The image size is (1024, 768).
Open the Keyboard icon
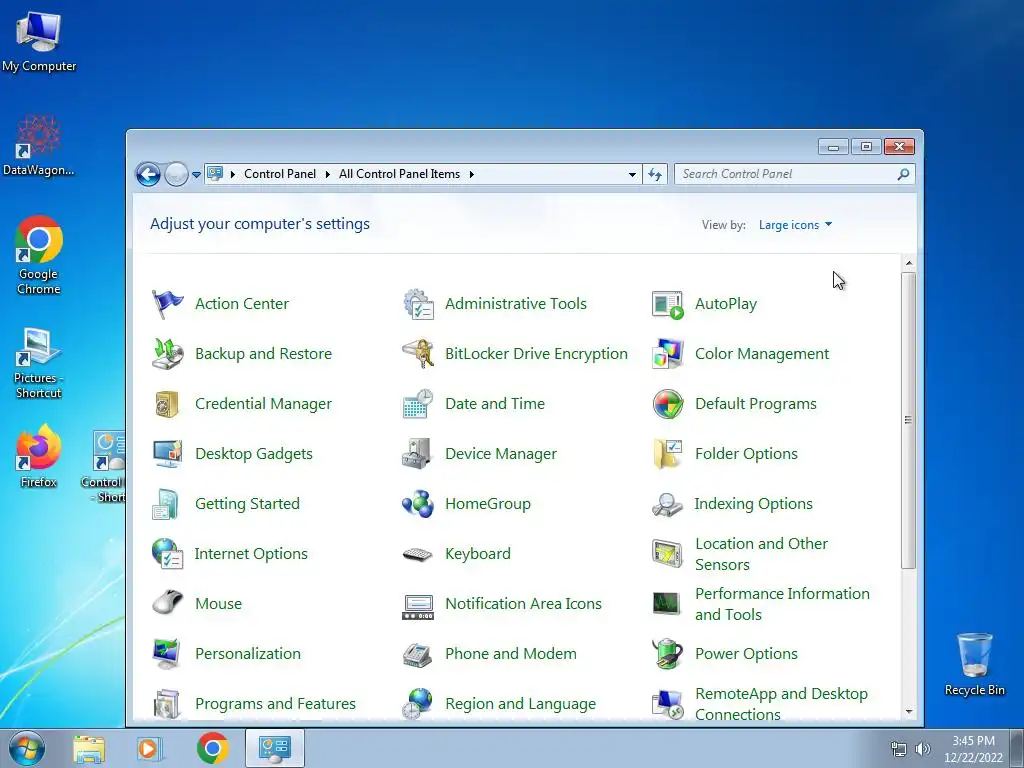pos(418,554)
